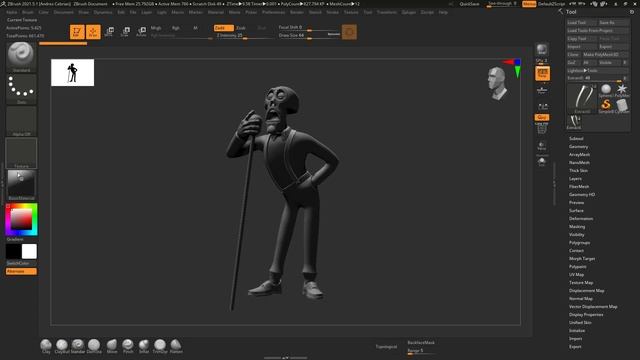Select the Clay brush

click(46, 346)
